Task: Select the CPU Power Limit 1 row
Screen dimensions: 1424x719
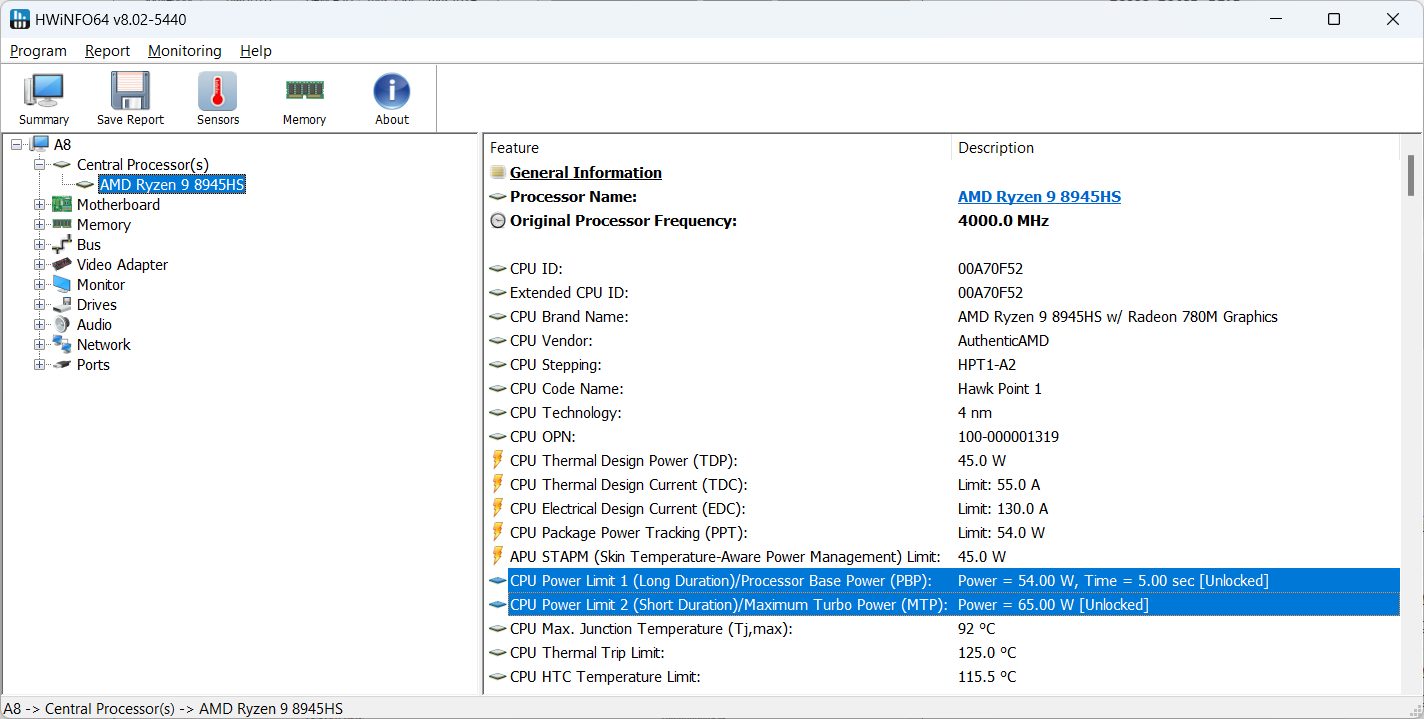Action: pos(943,580)
